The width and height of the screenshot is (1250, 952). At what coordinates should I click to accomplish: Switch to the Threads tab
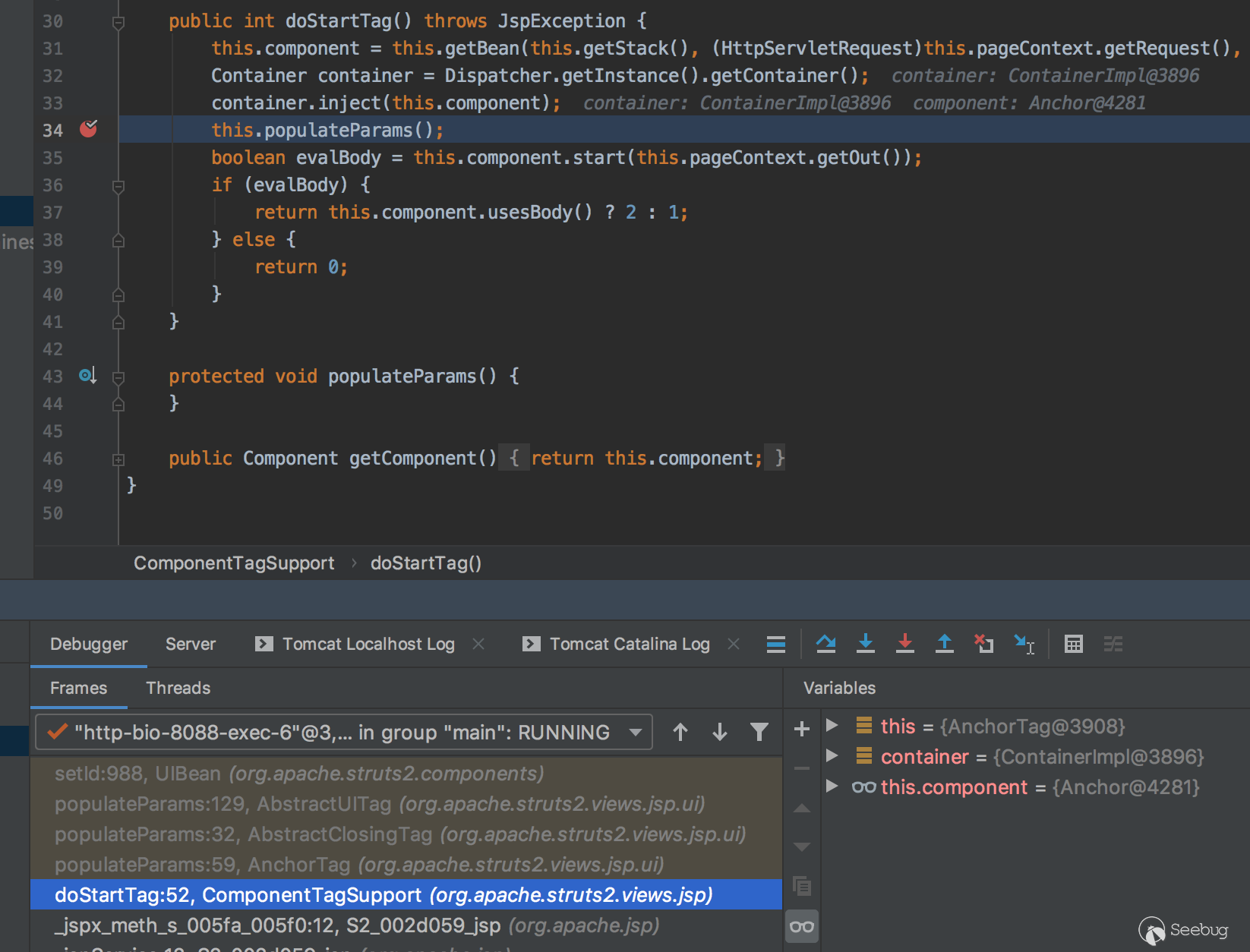click(178, 688)
